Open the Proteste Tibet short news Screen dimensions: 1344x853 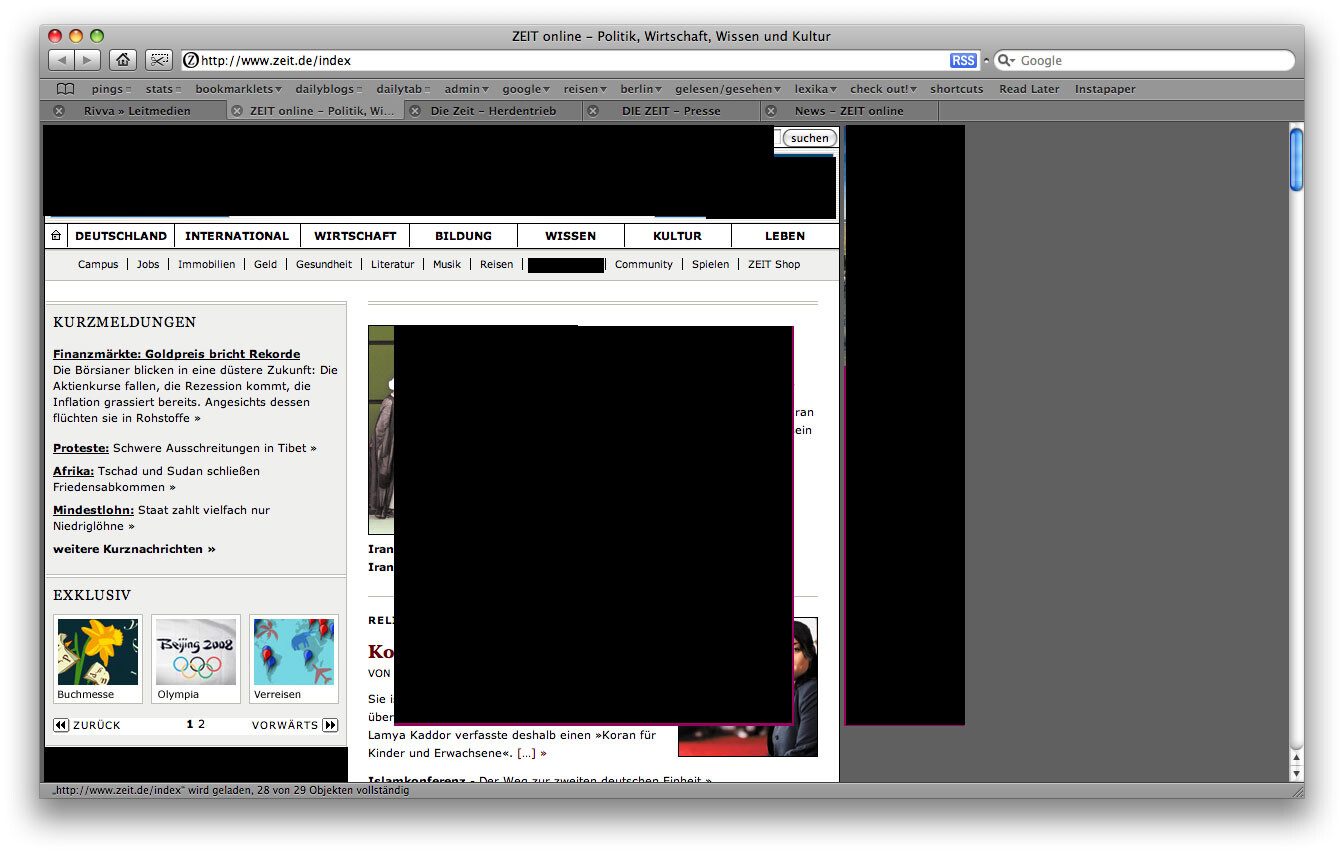click(x=185, y=448)
